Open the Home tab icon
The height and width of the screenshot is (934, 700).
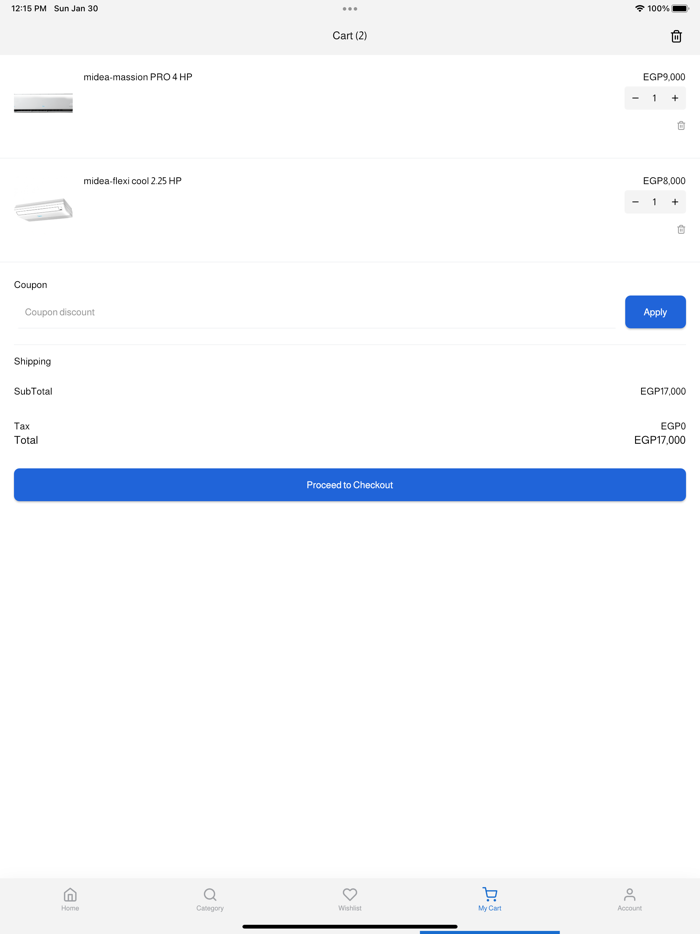70,895
